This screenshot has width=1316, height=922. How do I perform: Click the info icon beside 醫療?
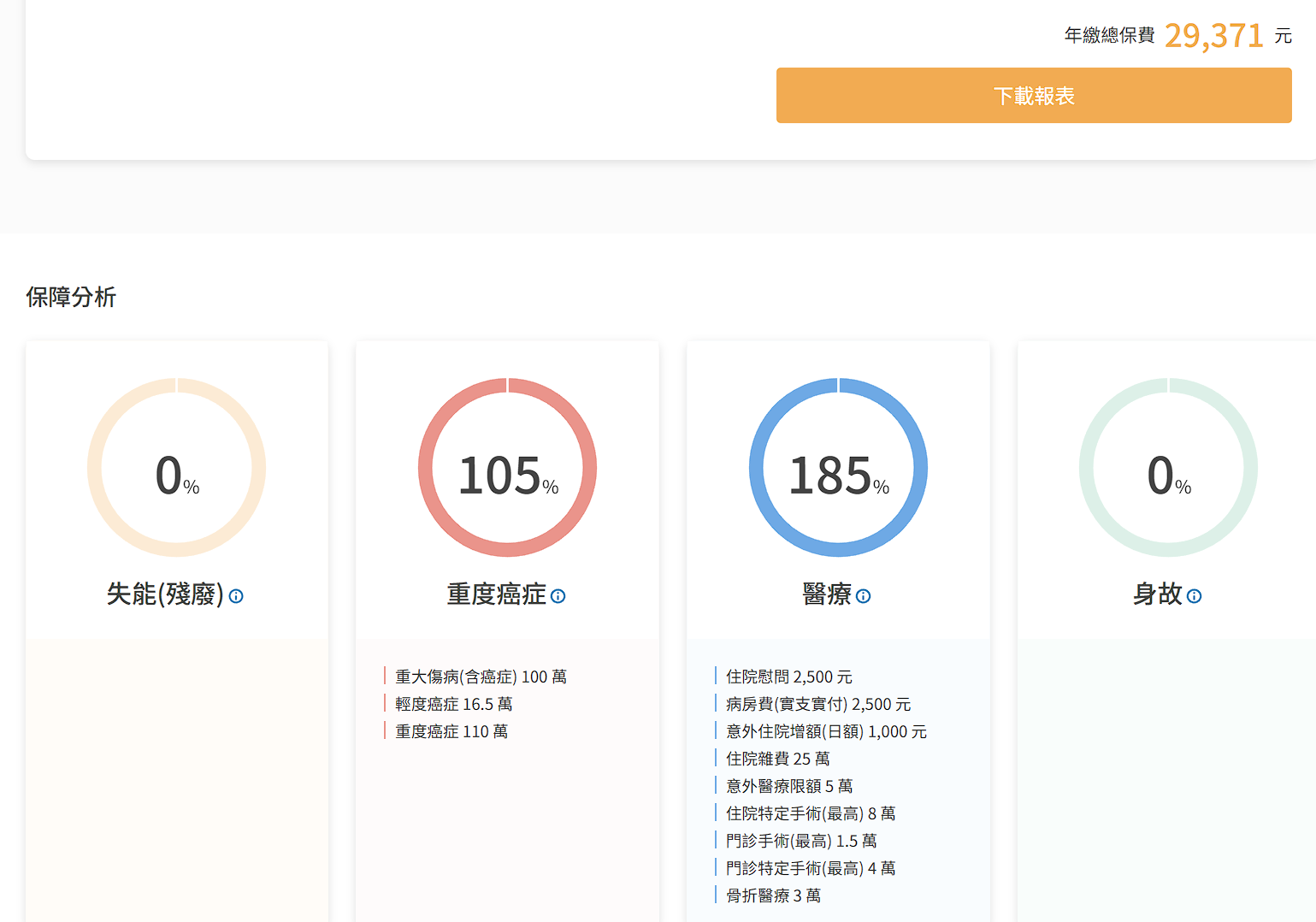coord(863,596)
